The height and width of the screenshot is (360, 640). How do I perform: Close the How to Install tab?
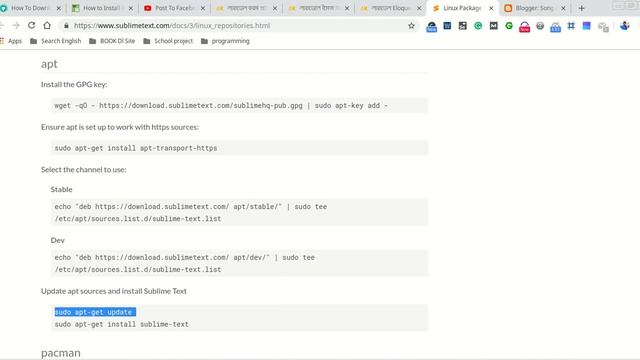pyautogui.click(x=131, y=8)
